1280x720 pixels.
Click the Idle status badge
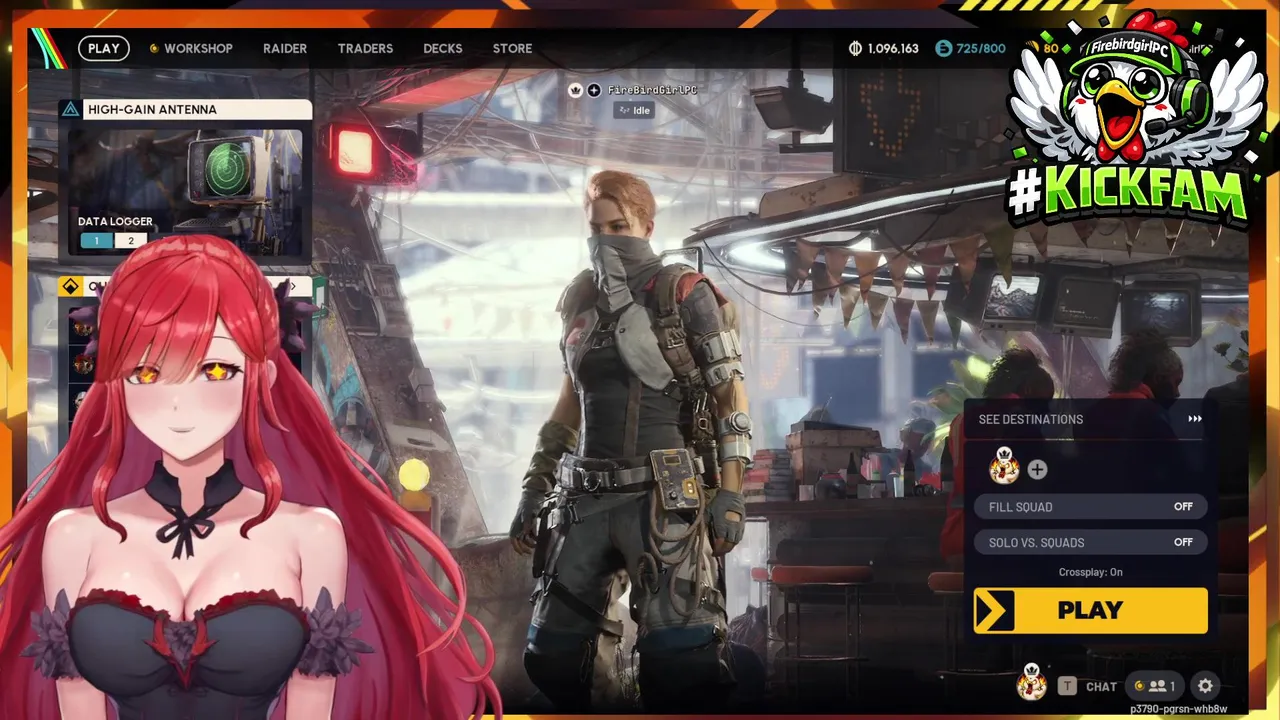(634, 110)
